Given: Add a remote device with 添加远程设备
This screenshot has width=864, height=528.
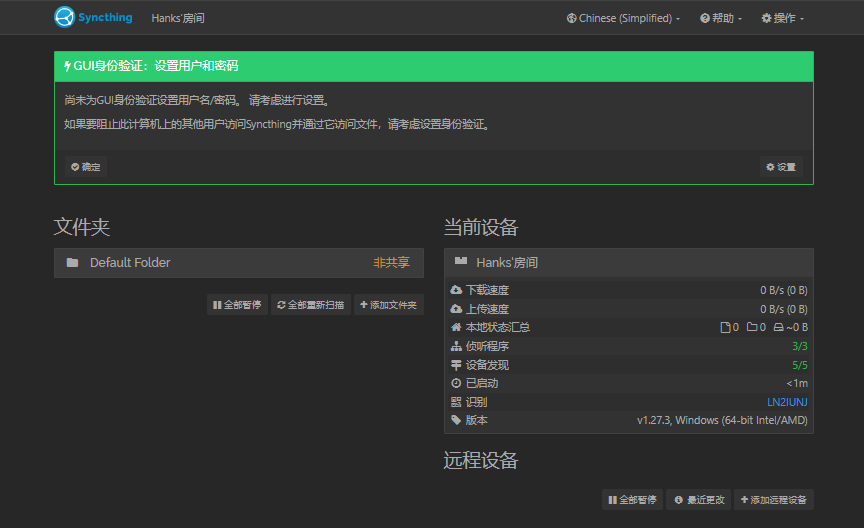Looking at the screenshot, I should [x=774, y=500].
